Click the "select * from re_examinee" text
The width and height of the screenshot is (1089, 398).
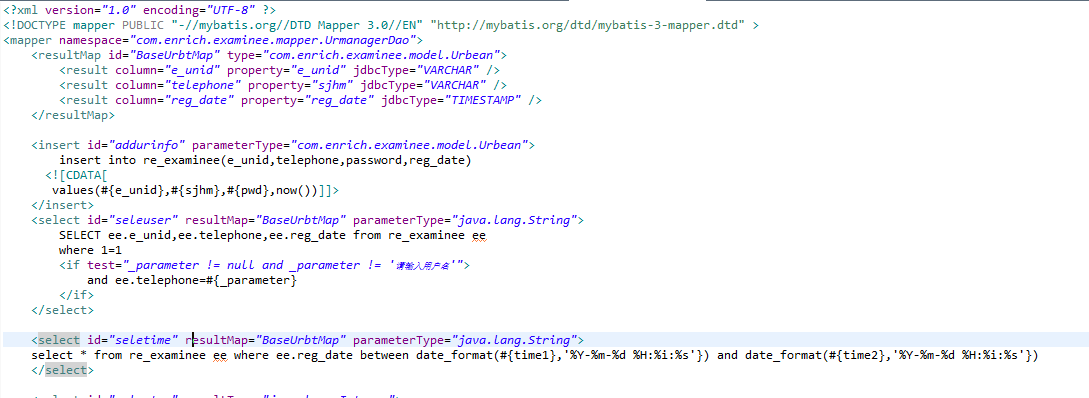119,356
